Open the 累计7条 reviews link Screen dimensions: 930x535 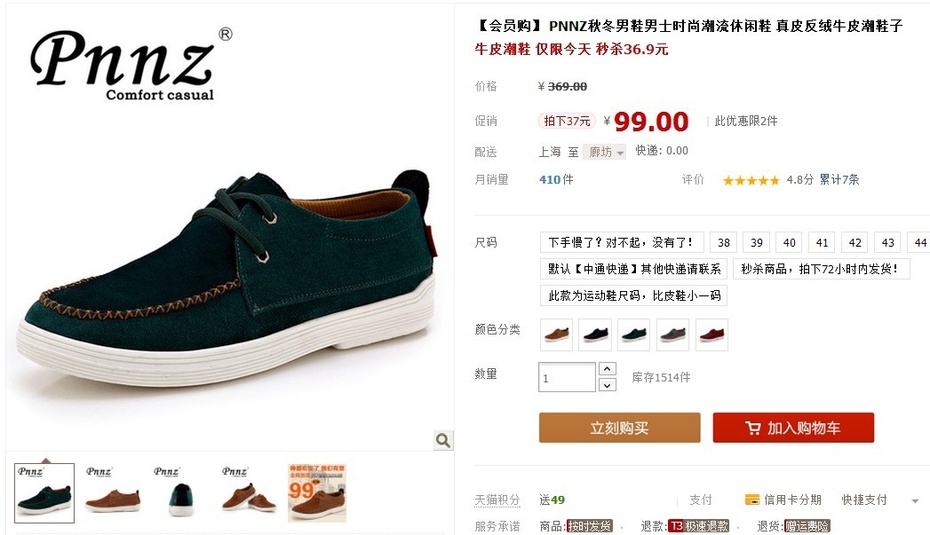click(839, 180)
